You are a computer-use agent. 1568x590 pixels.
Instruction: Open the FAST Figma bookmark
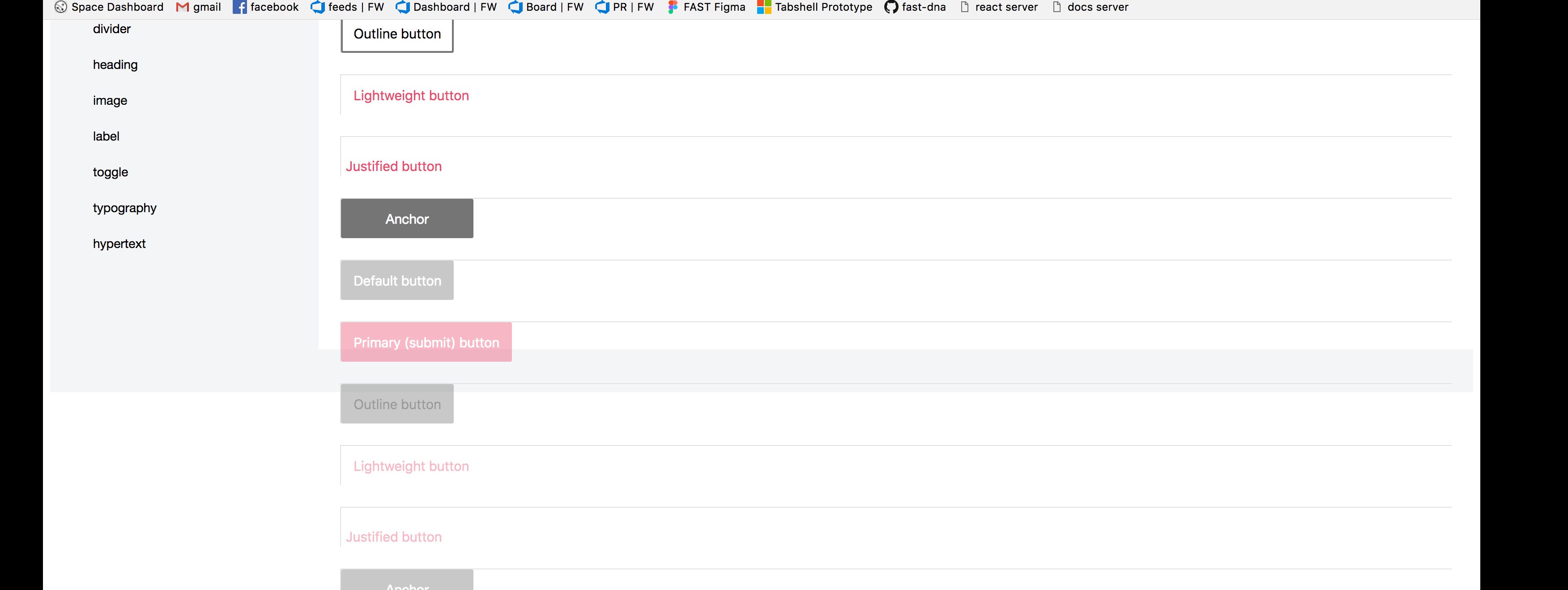[x=706, y=7]
